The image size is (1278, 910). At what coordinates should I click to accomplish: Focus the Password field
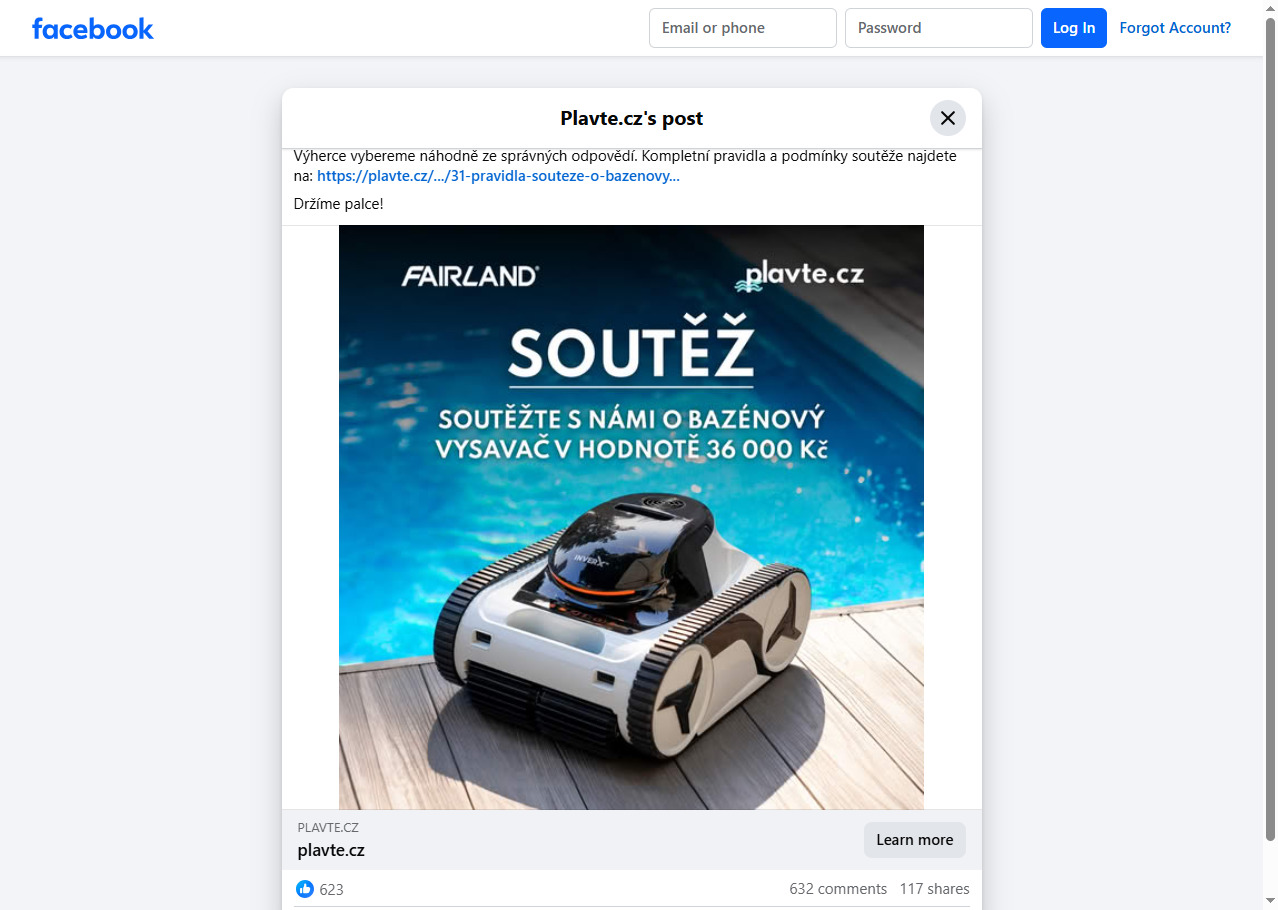(x=939, y=28)
